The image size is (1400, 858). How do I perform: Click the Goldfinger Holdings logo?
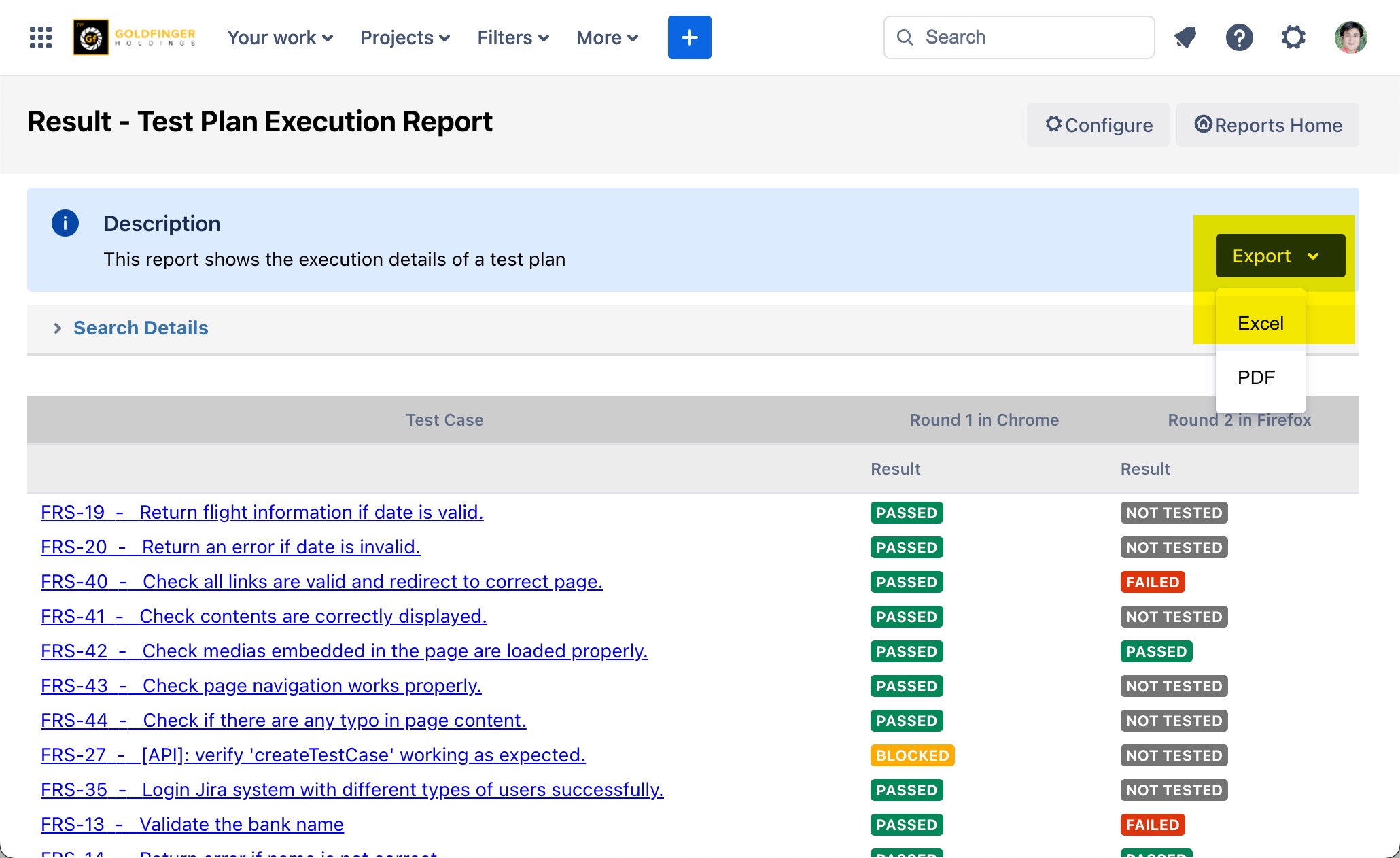click(x=135, y=37)
